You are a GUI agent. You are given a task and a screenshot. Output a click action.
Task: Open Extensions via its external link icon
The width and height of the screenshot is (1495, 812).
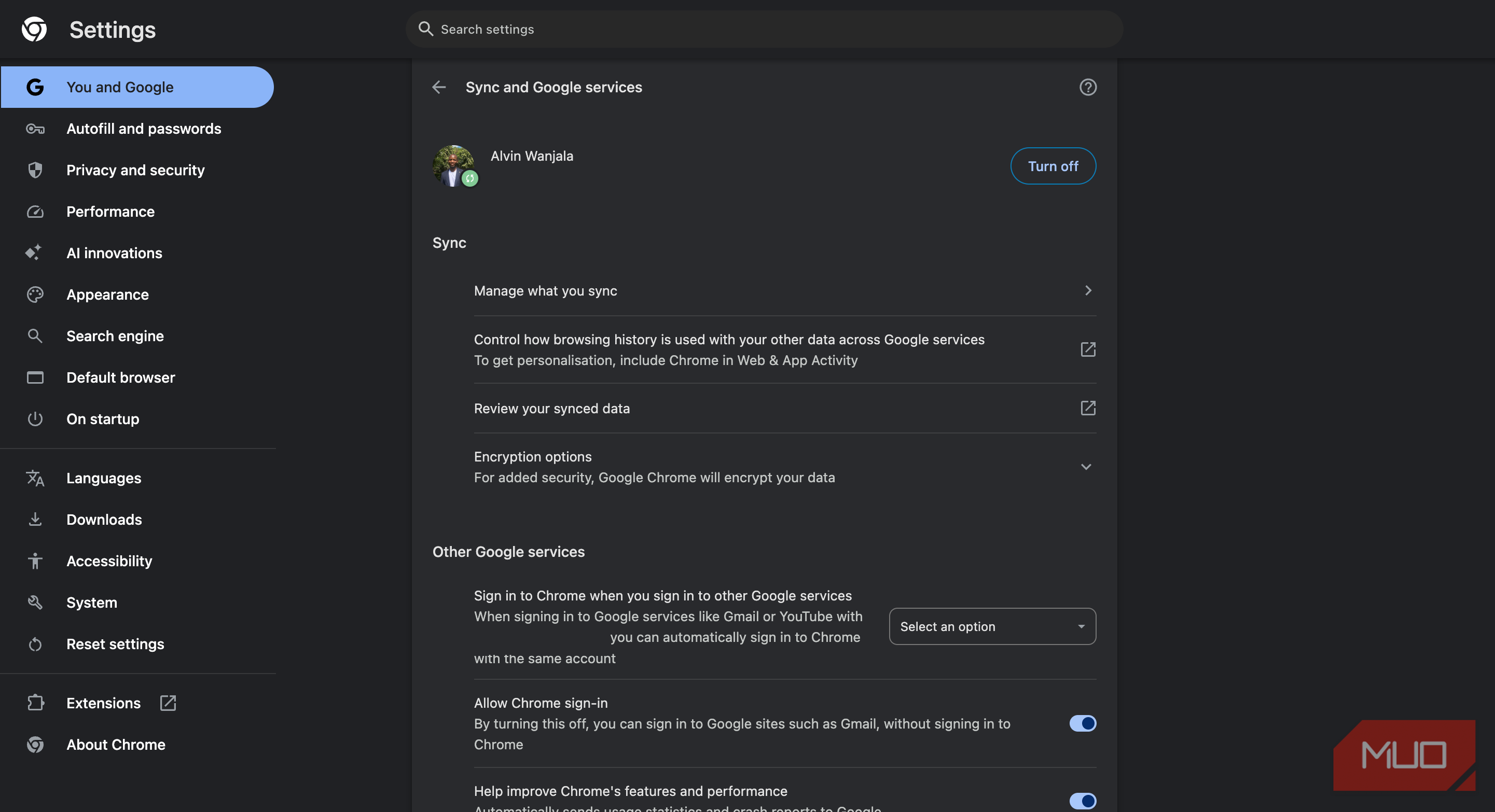pyautogui.click(x=168, y=703)
